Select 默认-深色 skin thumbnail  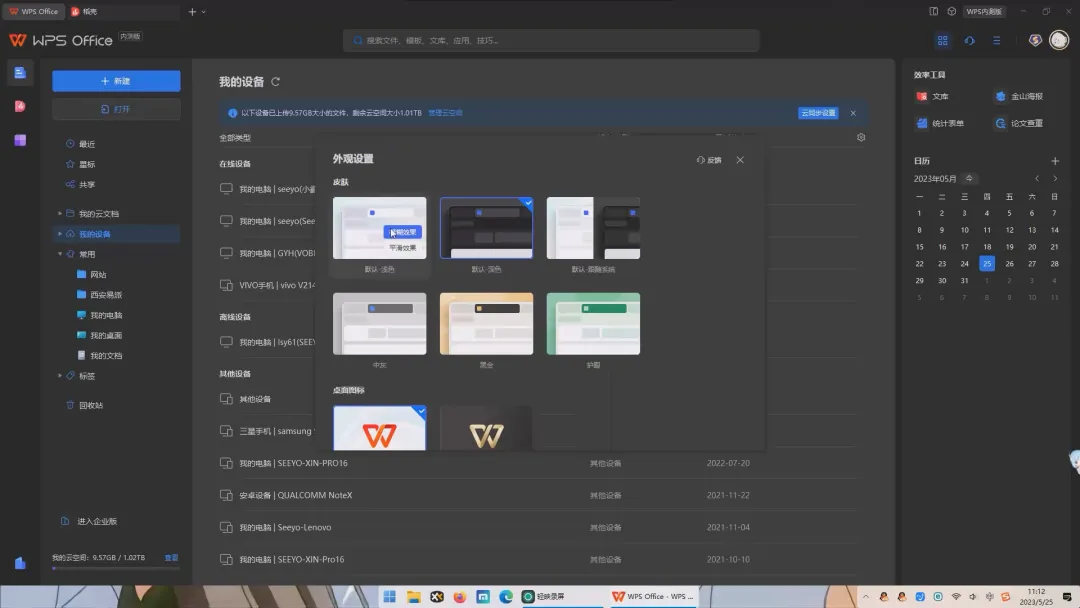click(486, 228)
